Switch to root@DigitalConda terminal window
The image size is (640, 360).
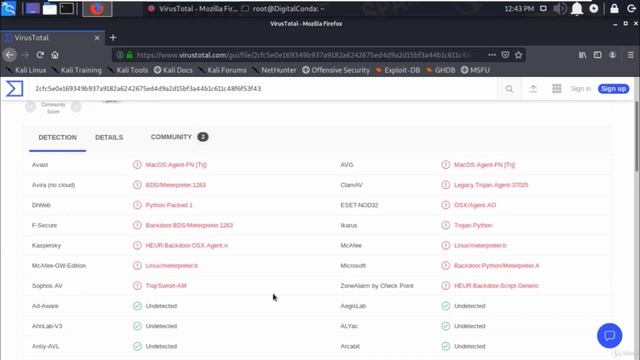[x=283, y=9]
